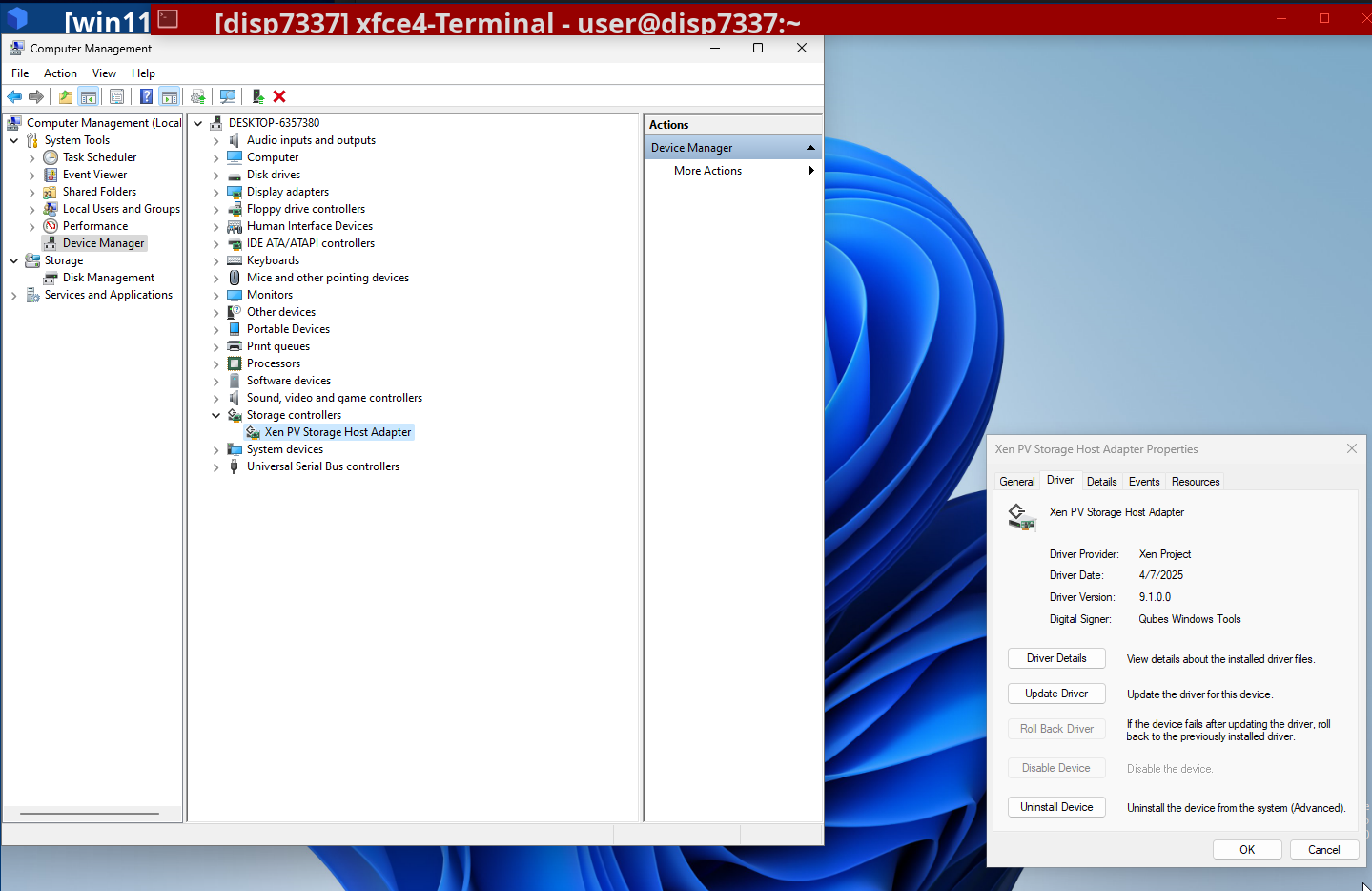This screenshot has height=891, width=1372.
Task: Select Device Manager in the left tree
Action: click(103, 243)
